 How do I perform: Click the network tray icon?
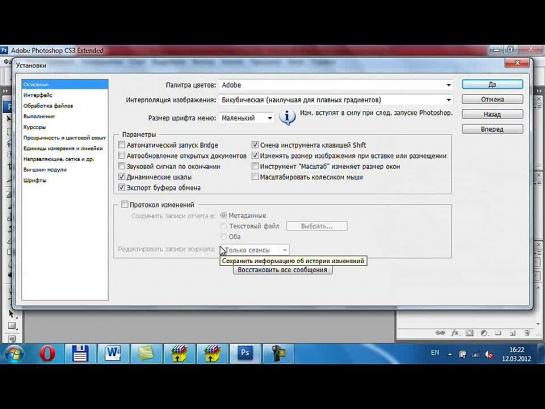coord(475,355)
